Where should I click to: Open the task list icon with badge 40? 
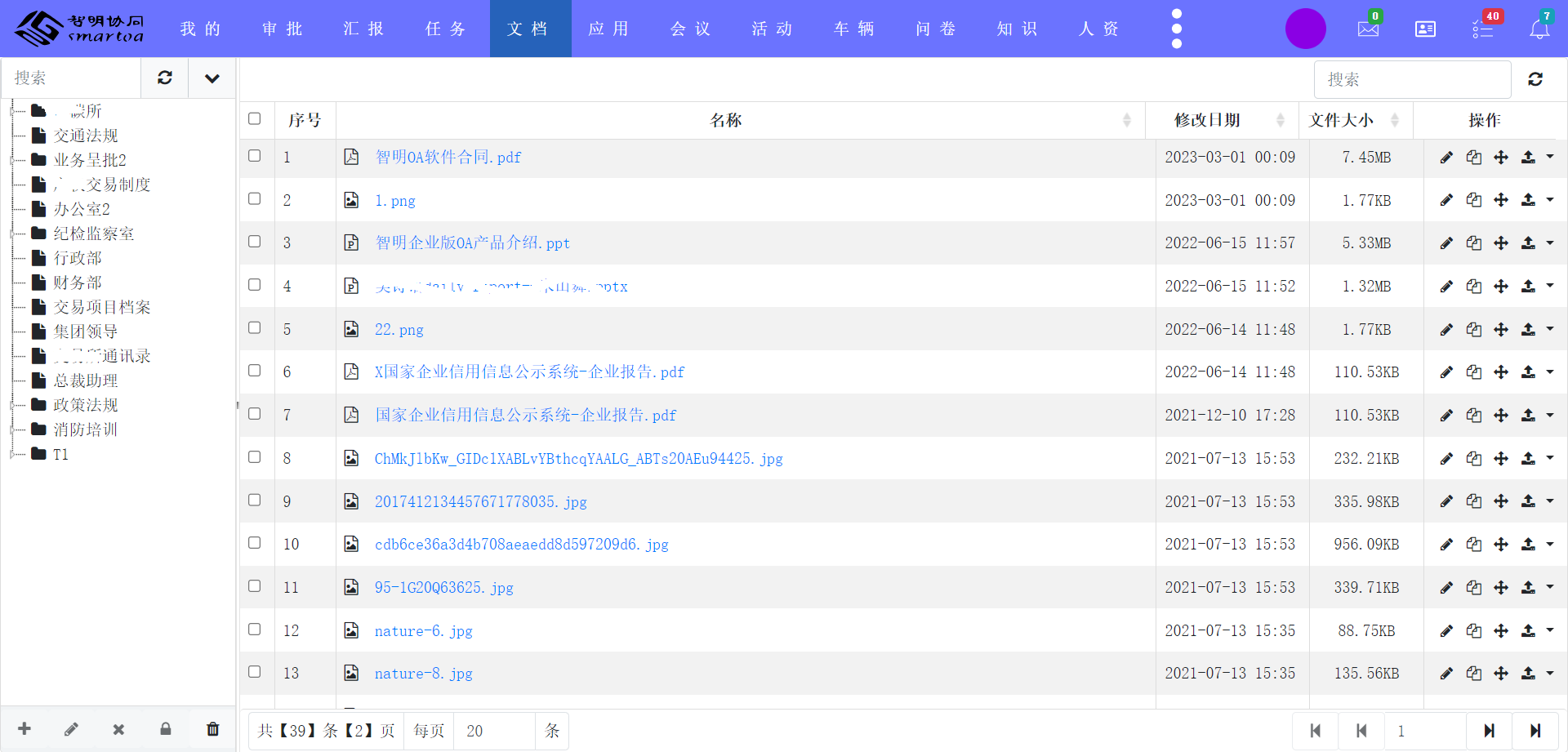(x=1483, y=29)
